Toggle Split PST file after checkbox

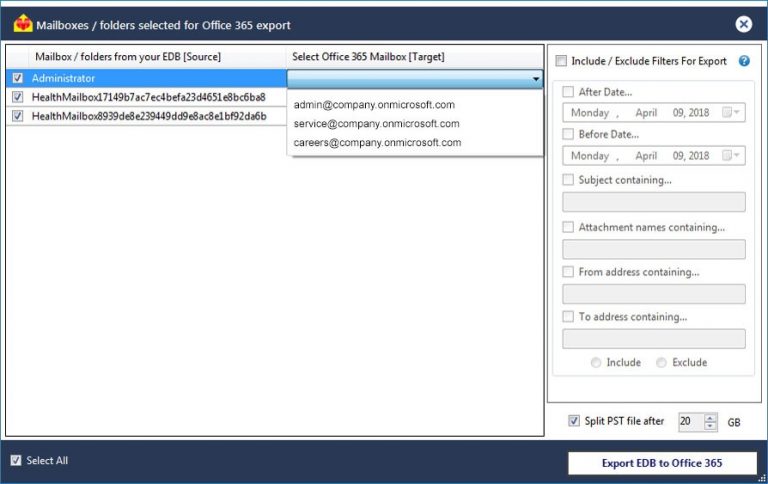[574, 421]
